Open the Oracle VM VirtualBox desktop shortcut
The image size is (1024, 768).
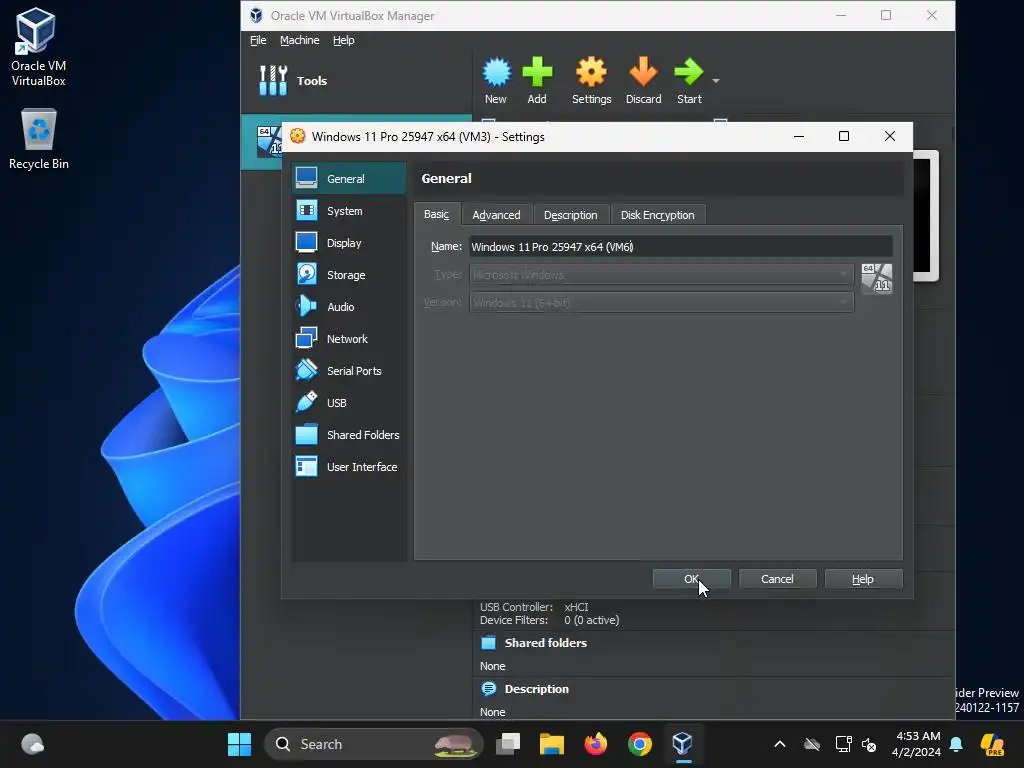pyautogui.click(x=39, y=47)
